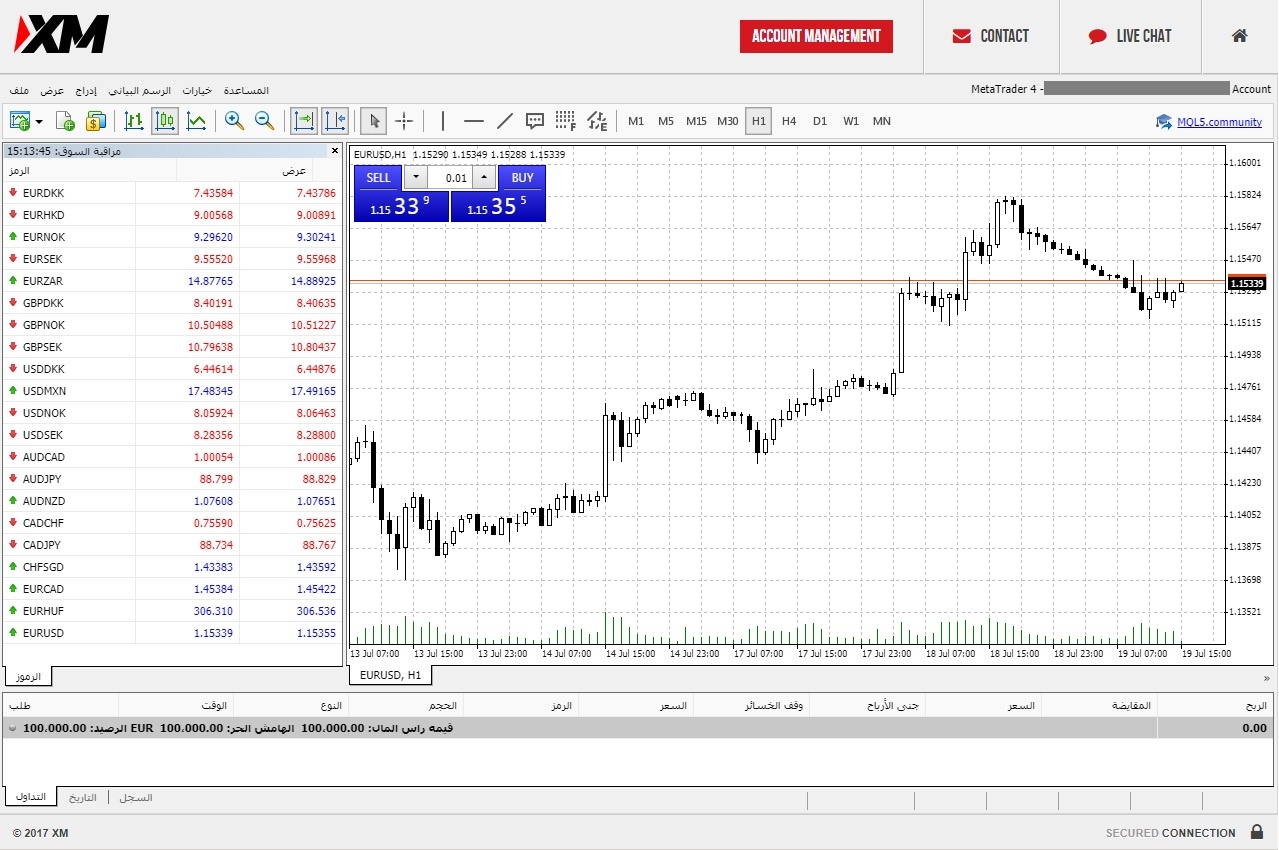This screenshot has width=1279, height=850.
Task: Open the الرسم البياني menu
Action: coord(140,90)
